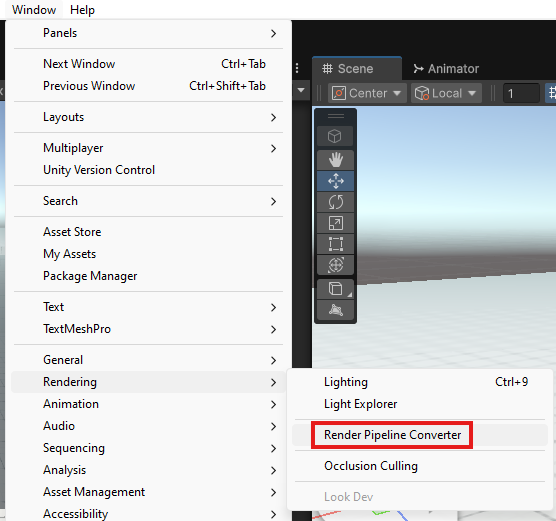Toggle the grid snapping button at toolbar edge

[551, 93]
